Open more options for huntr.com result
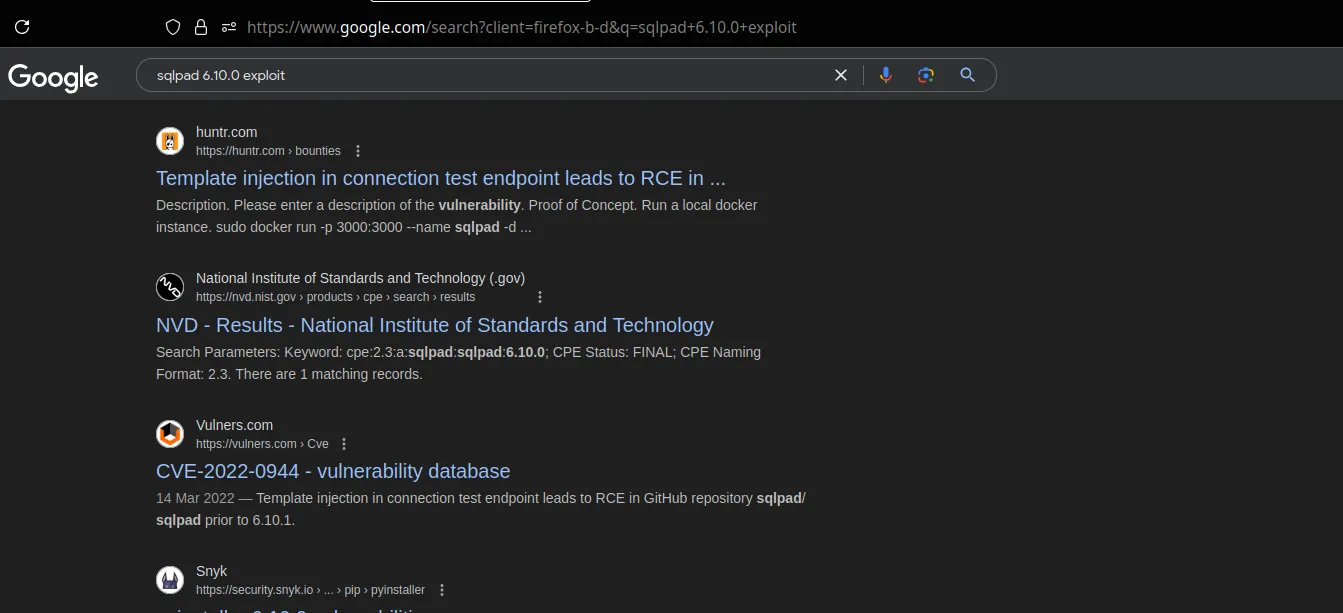This screenshot has width=1343, height=613. (358, 151)
